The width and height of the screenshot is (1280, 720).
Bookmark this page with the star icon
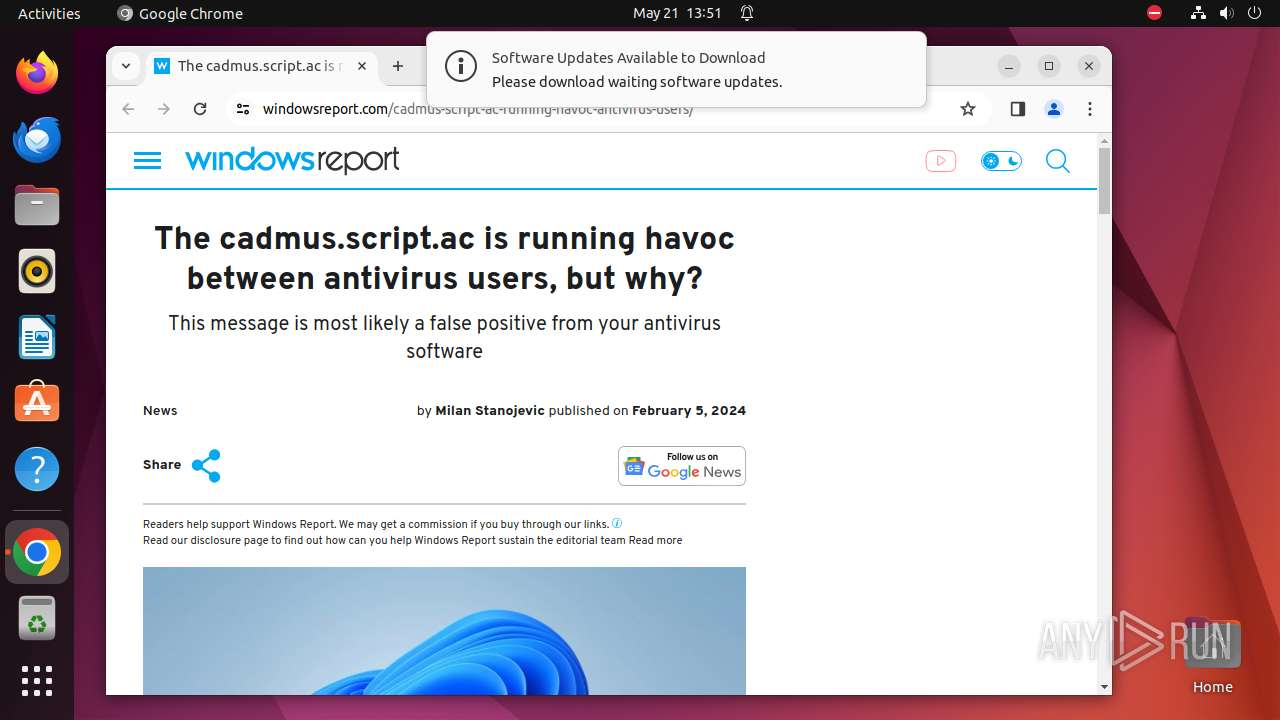[967, 109]
